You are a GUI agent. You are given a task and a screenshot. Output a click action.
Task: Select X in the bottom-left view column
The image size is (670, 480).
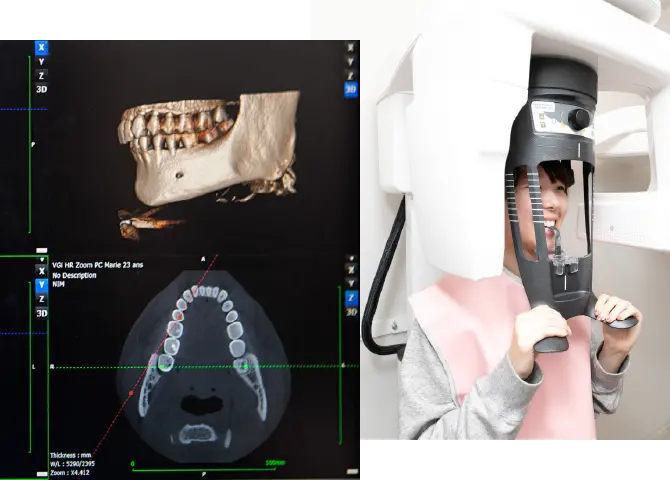(41, 270)
